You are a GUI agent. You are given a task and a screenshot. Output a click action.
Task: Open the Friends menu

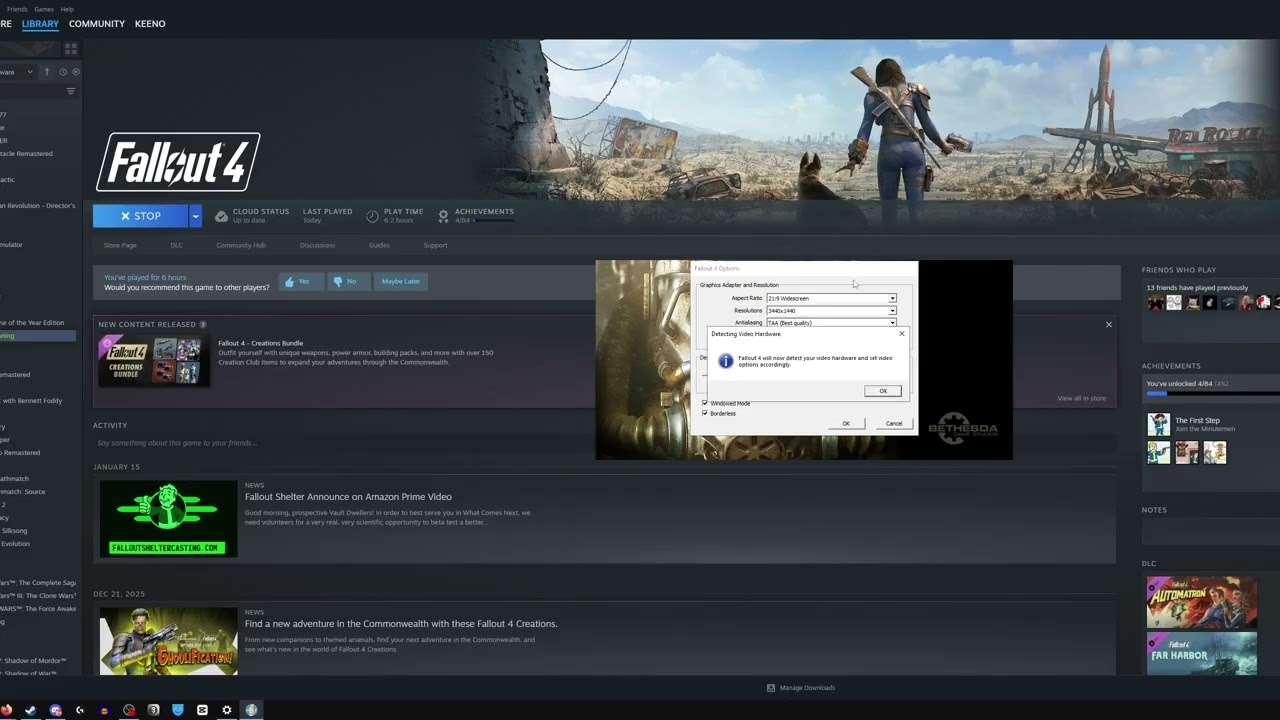(17, 9)
